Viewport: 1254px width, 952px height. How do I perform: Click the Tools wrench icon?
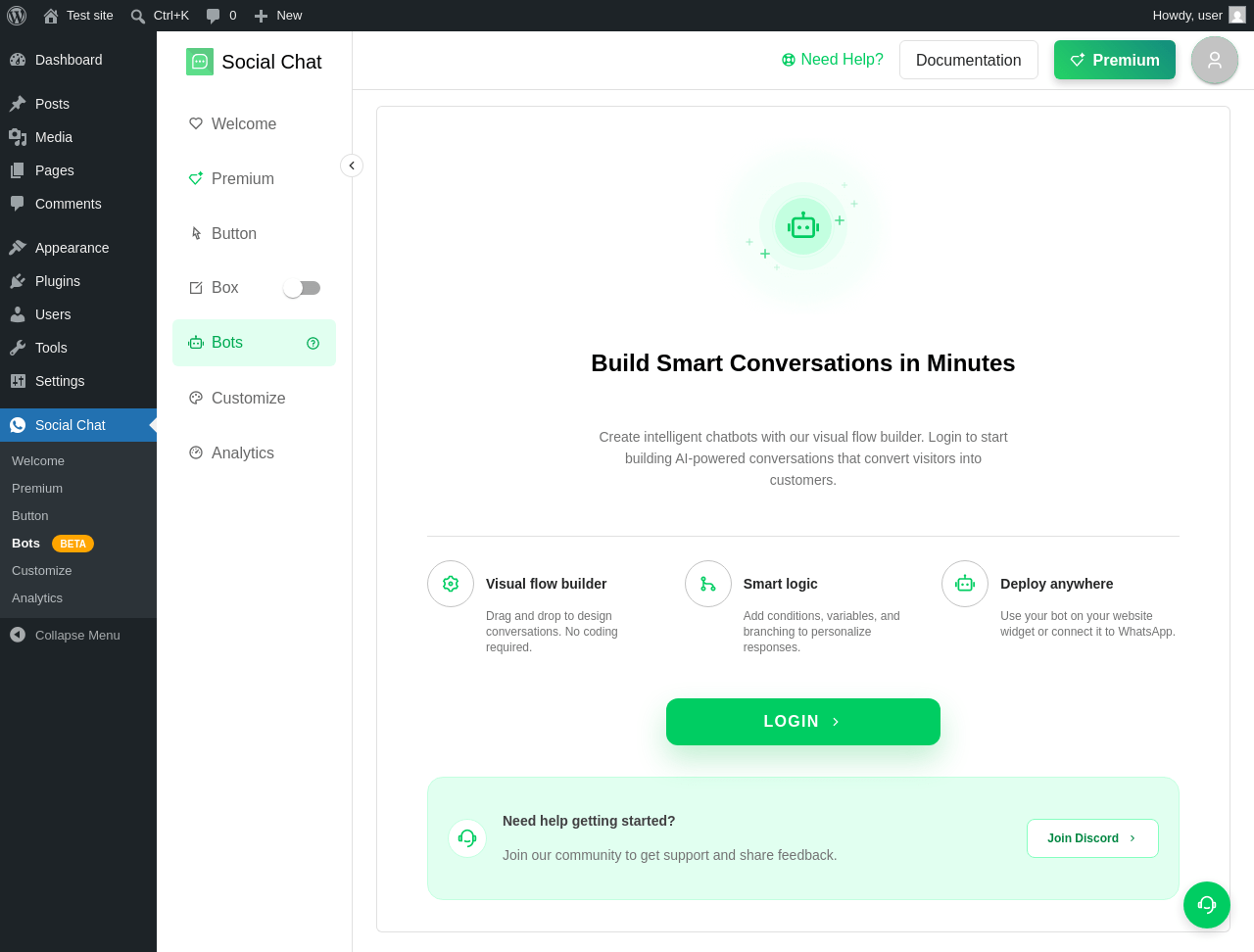(x=18, y=348)
